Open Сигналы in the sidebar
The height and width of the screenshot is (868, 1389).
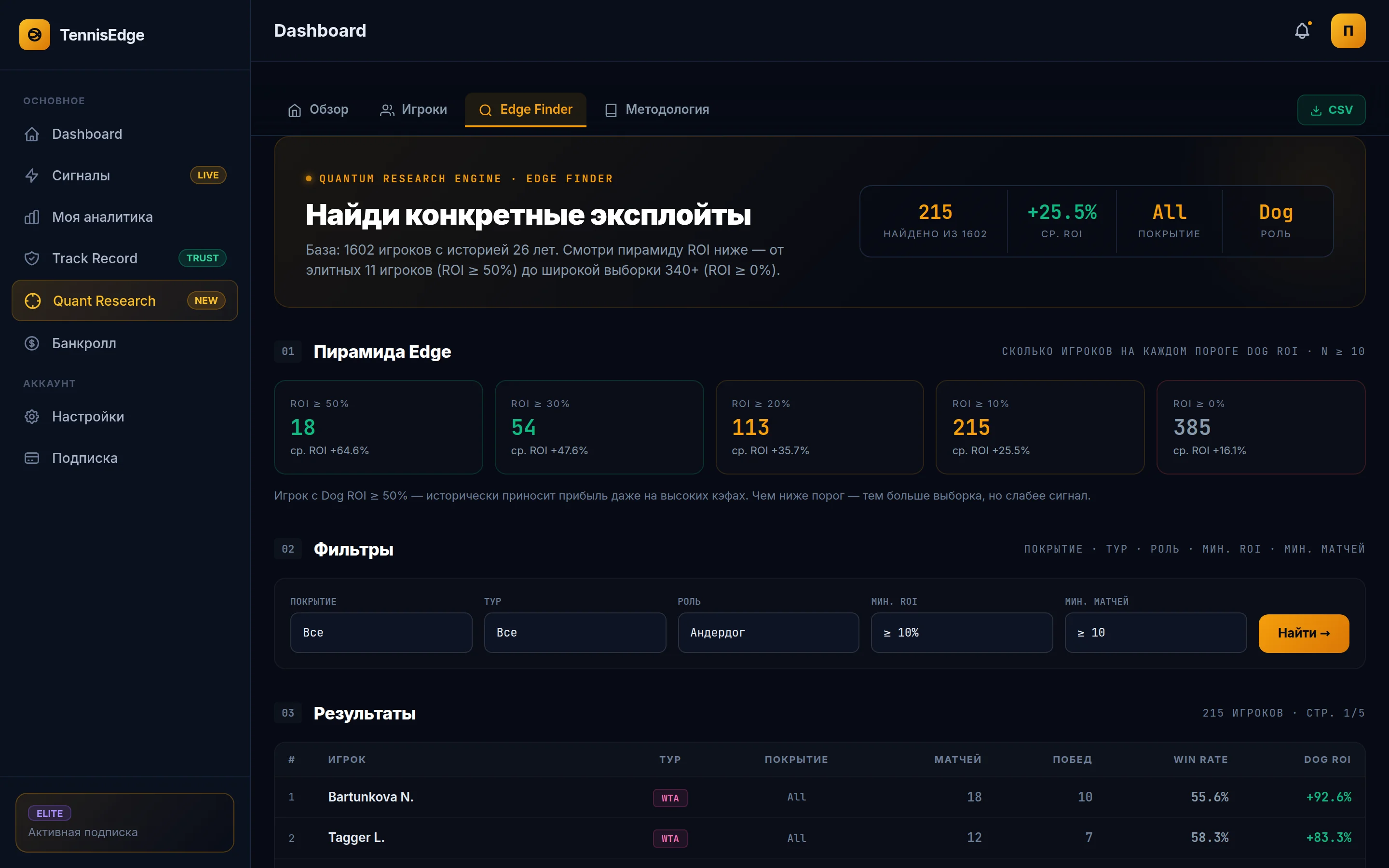click(x=124, y=175)
